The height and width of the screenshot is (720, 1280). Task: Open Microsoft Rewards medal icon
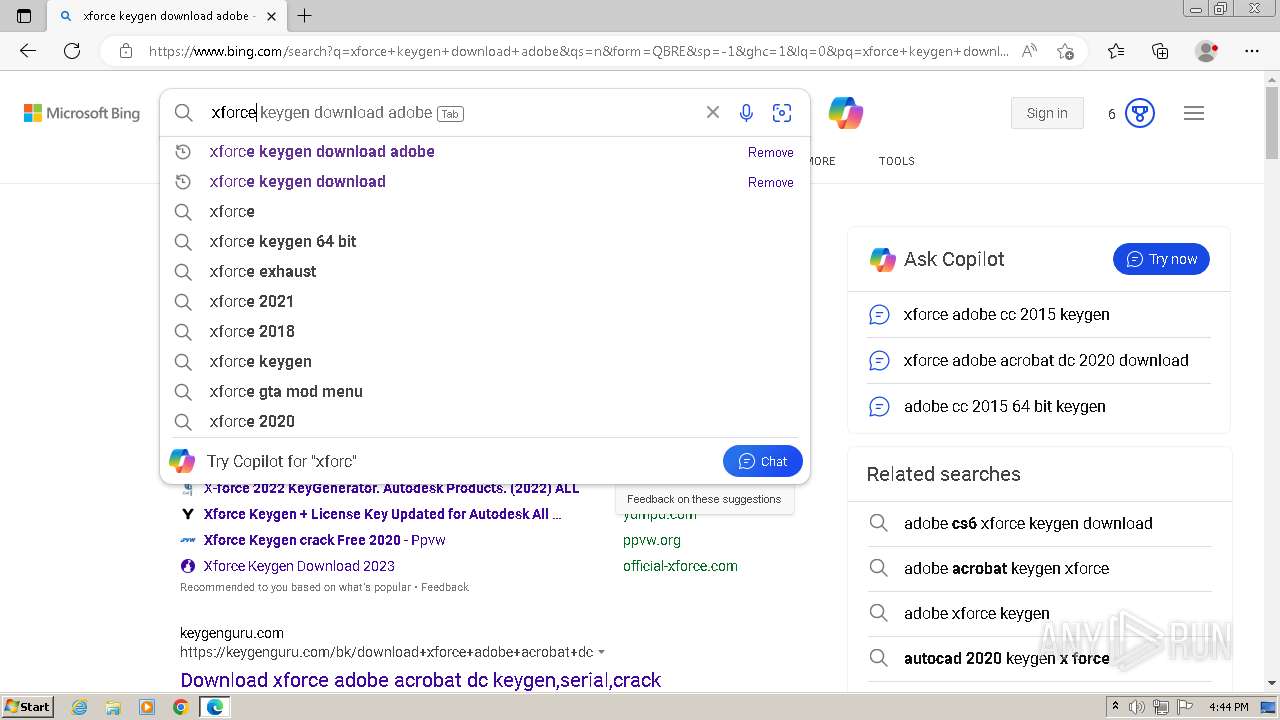click(1140, 113)
